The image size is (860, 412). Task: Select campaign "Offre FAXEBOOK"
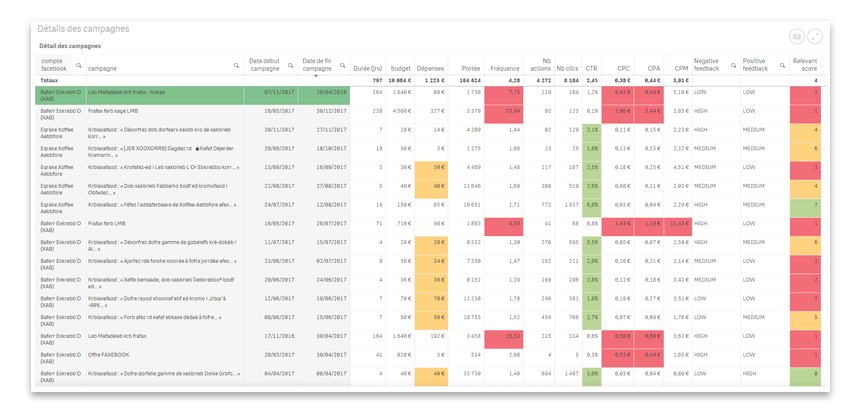(x=165, y=358)
